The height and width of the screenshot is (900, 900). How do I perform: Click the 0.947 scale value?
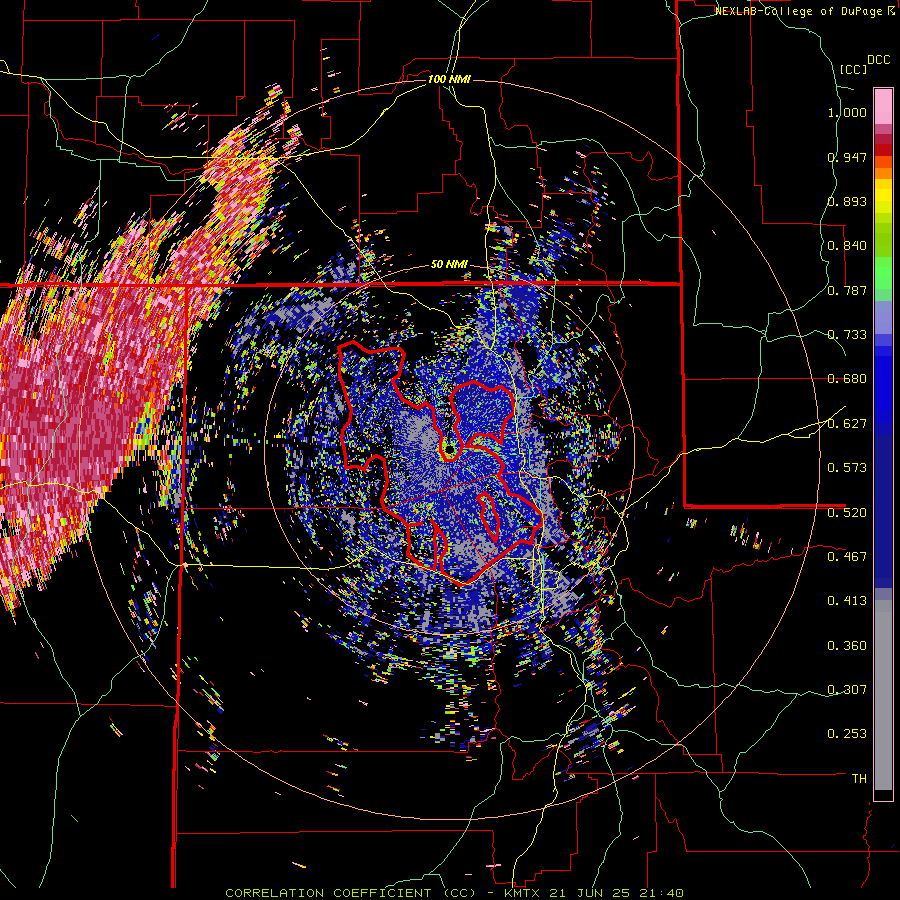coord(847,157)
